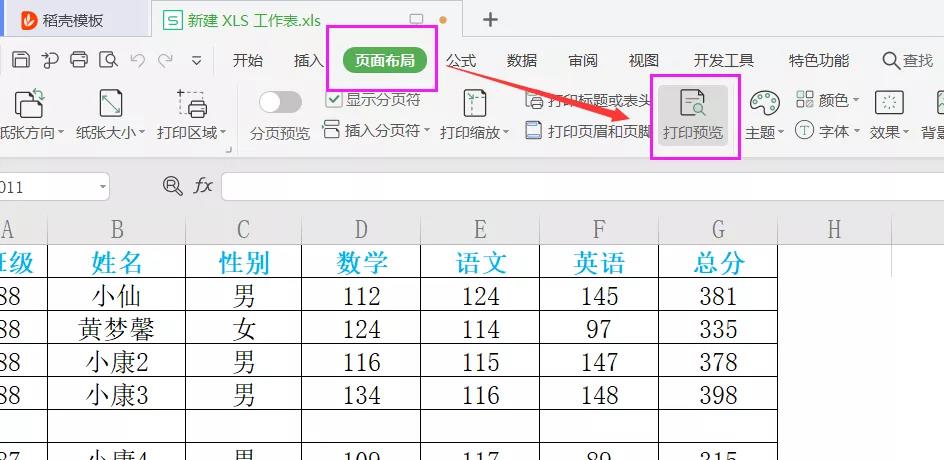Open the 特色功能 ribbon tab

click(x=819, y=60)
